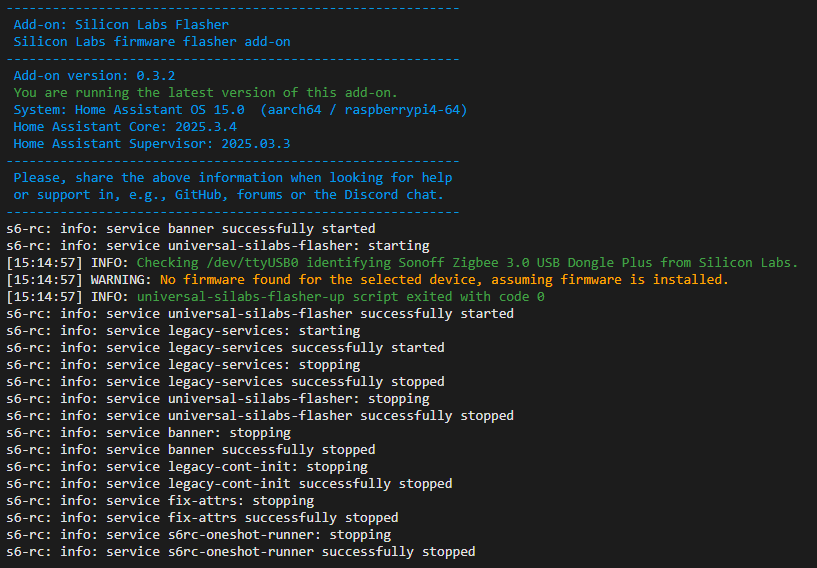Click the "Please, share the above information" line
The image size is (817, 568).
[232, 178]
